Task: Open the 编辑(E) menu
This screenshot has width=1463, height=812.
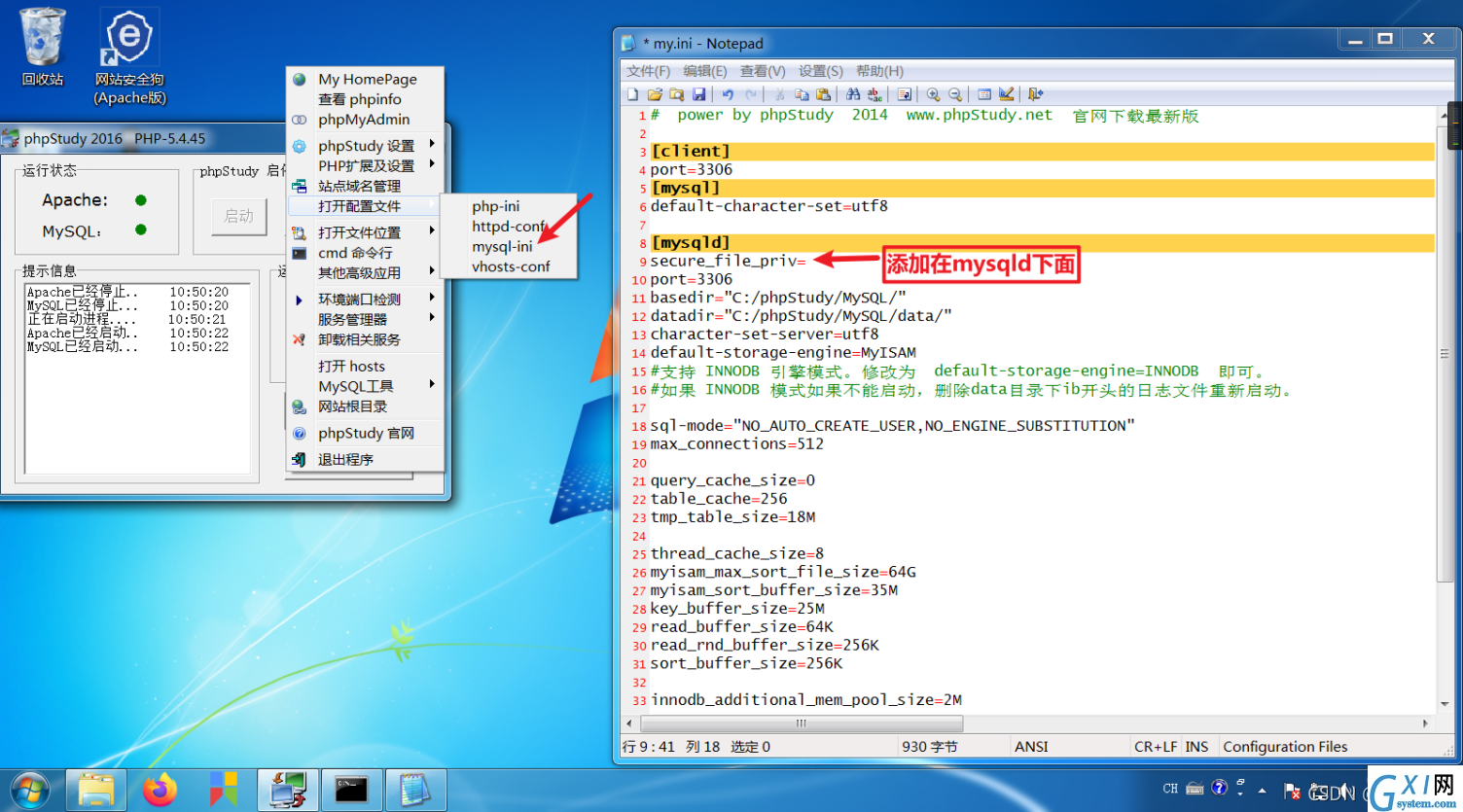Action: click(x=705, y=71)
